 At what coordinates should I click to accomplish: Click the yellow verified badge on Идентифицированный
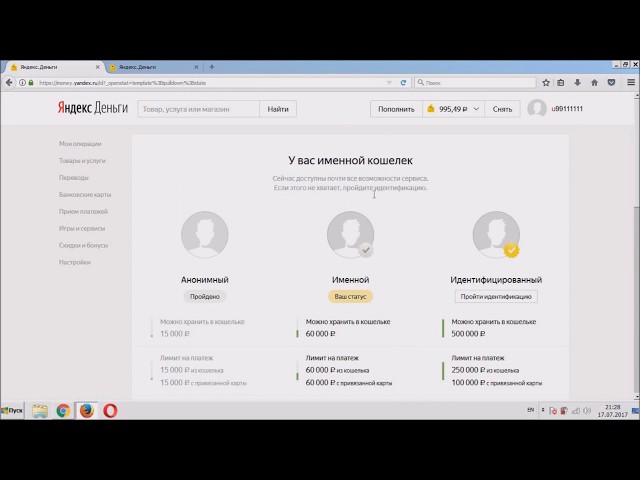click(511, 250)
